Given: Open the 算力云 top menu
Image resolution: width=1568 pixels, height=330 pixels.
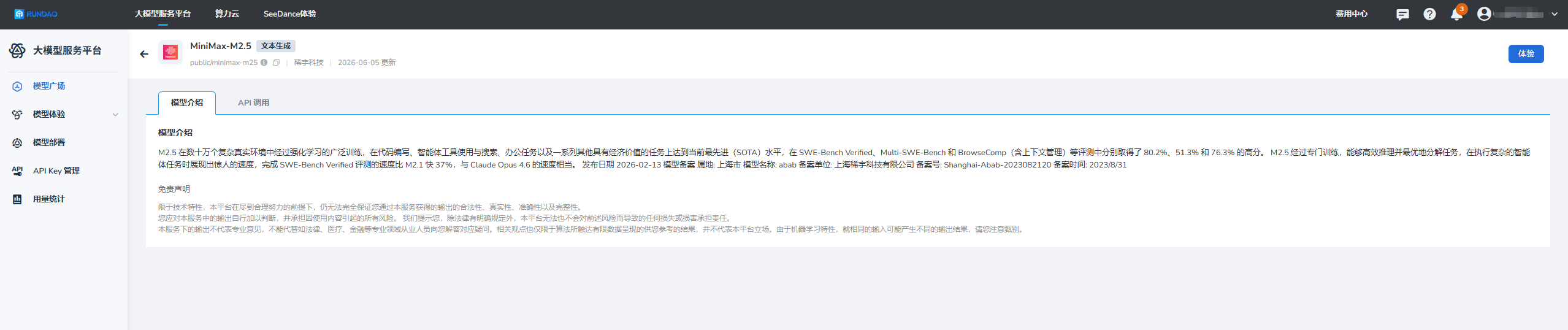Looking at the screenshot, I should 227,13.
